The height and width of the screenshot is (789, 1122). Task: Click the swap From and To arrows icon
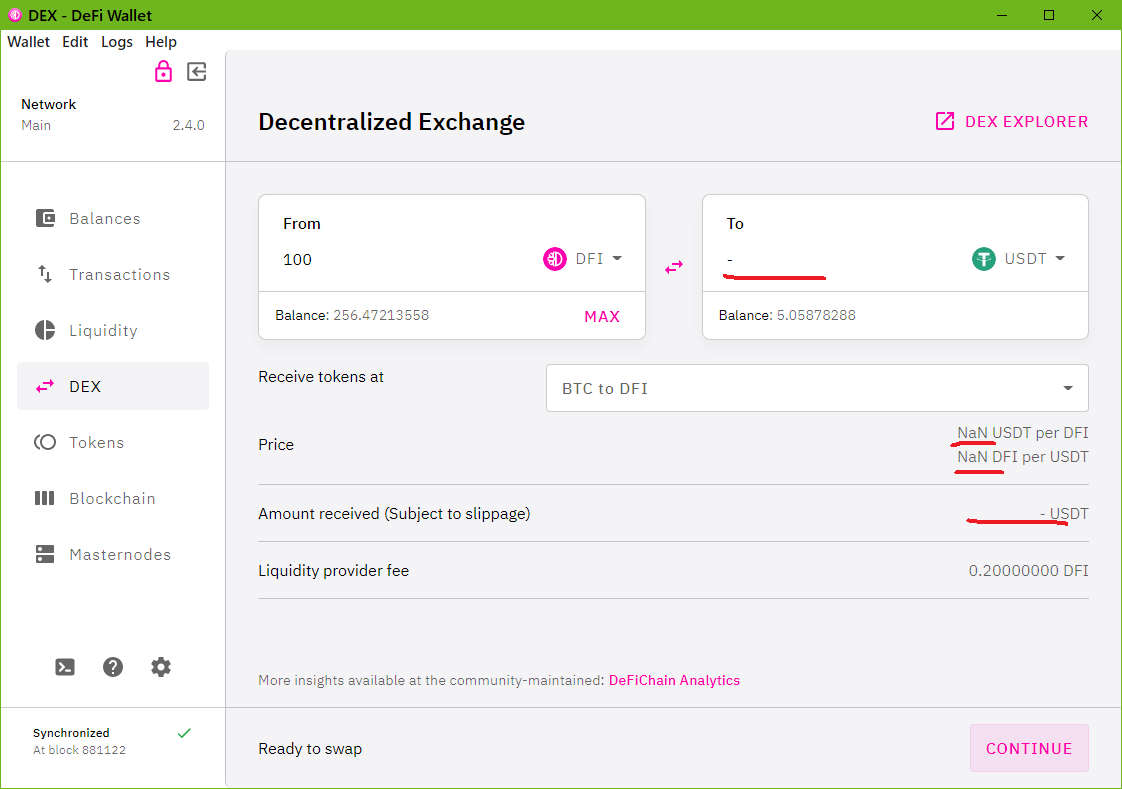click(x=674, y=267)
